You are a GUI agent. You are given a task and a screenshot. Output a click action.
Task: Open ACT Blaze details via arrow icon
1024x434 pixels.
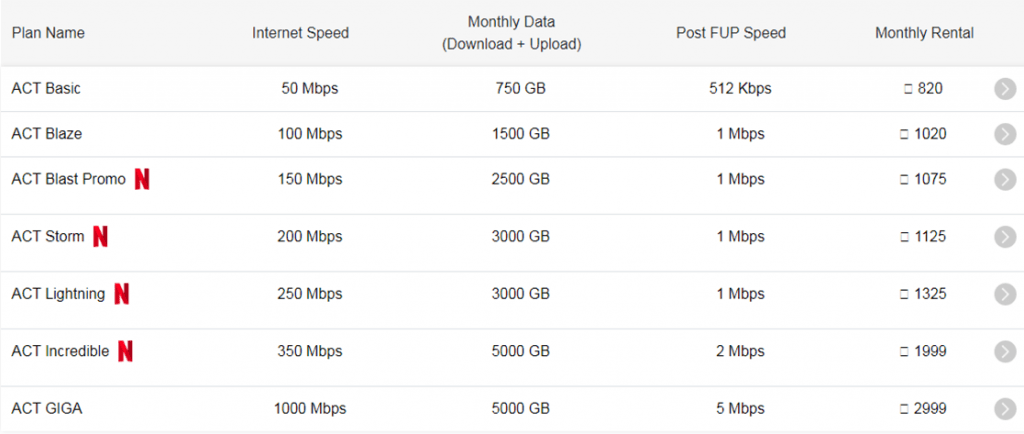pyautogui.click(x=1005, y=134)
